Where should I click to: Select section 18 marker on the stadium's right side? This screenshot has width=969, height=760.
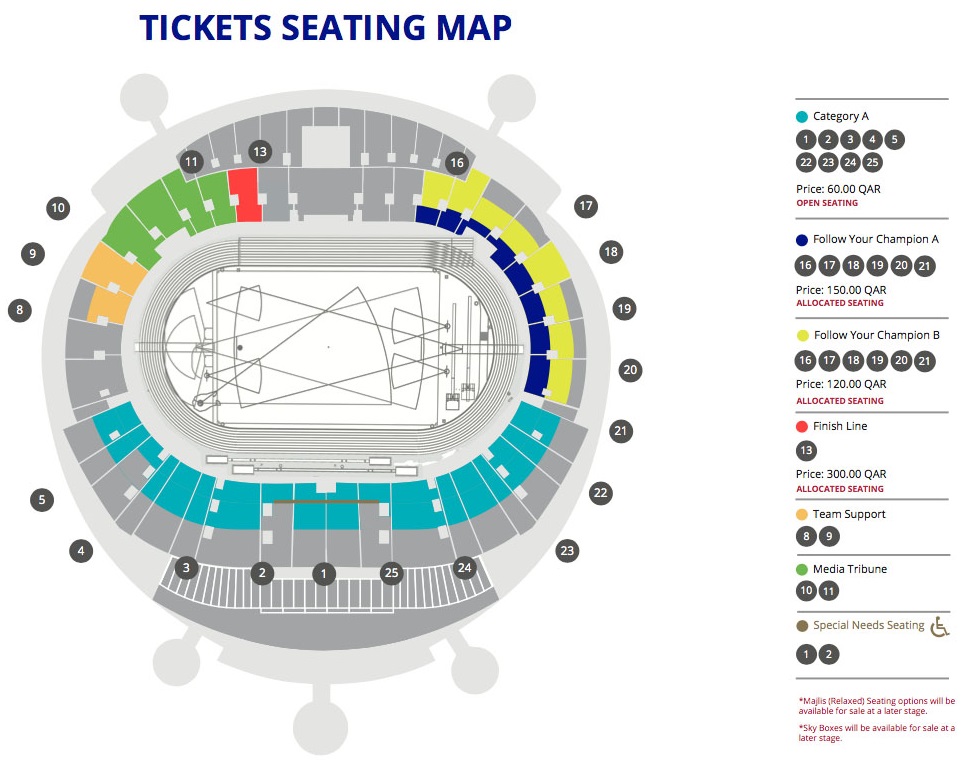[x=610, y=252]
